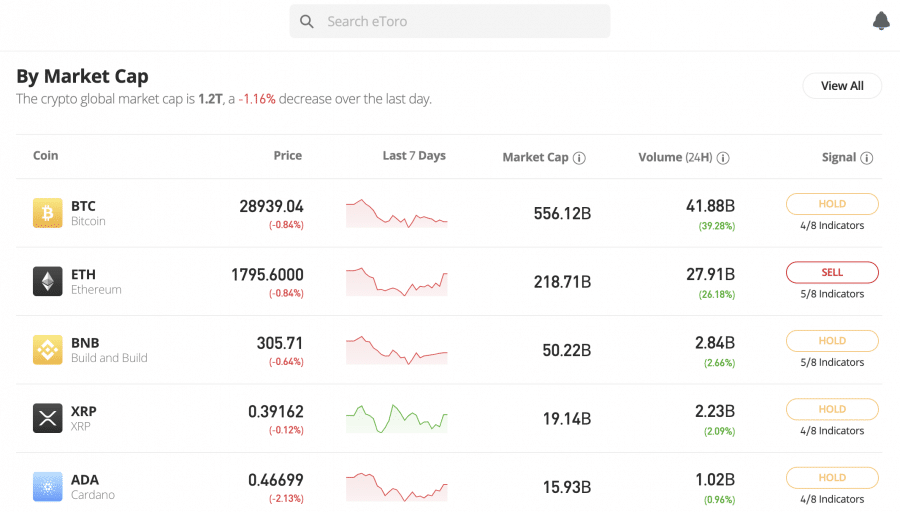This screenshot has width=900, height=512.
Task: Click XRP volume 2.23B
Action: coord(715,412)
